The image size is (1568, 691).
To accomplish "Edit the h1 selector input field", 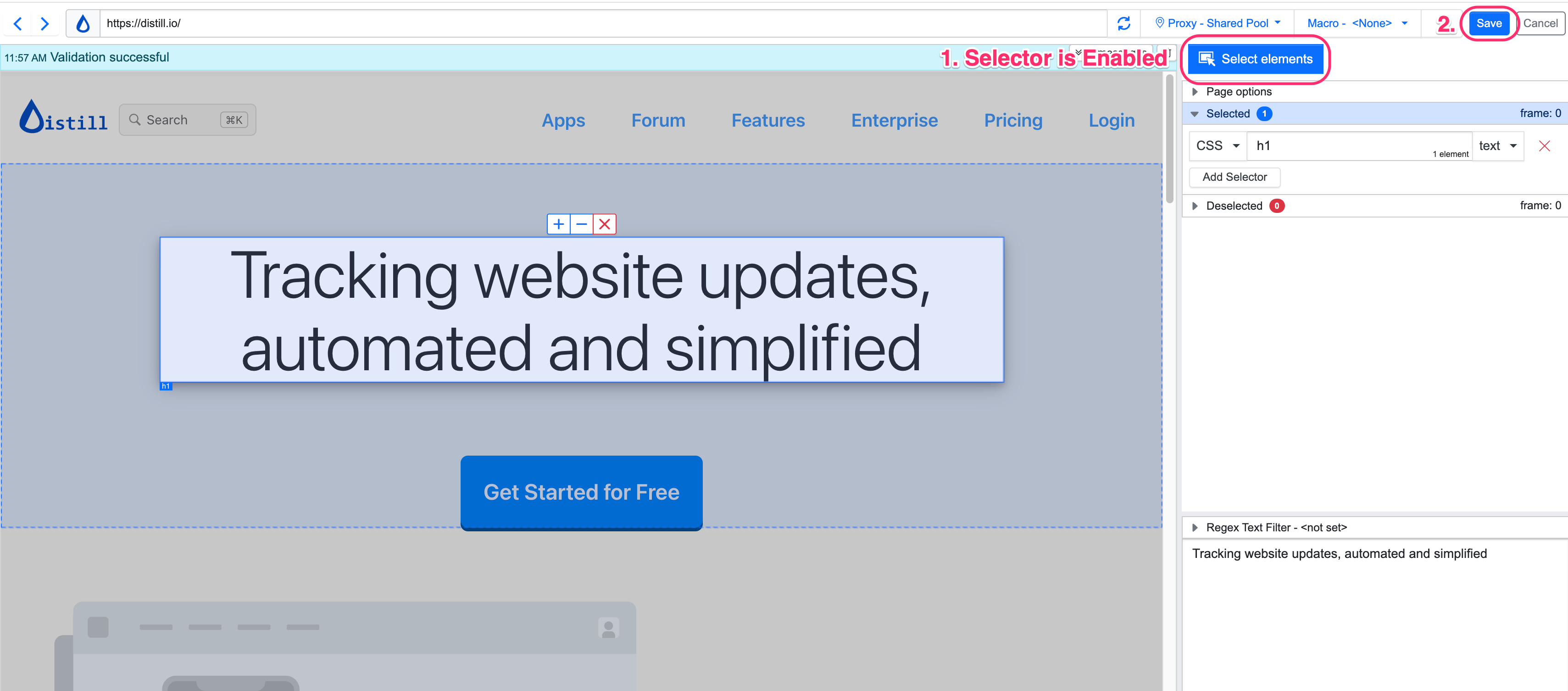I will [1359, 145].
